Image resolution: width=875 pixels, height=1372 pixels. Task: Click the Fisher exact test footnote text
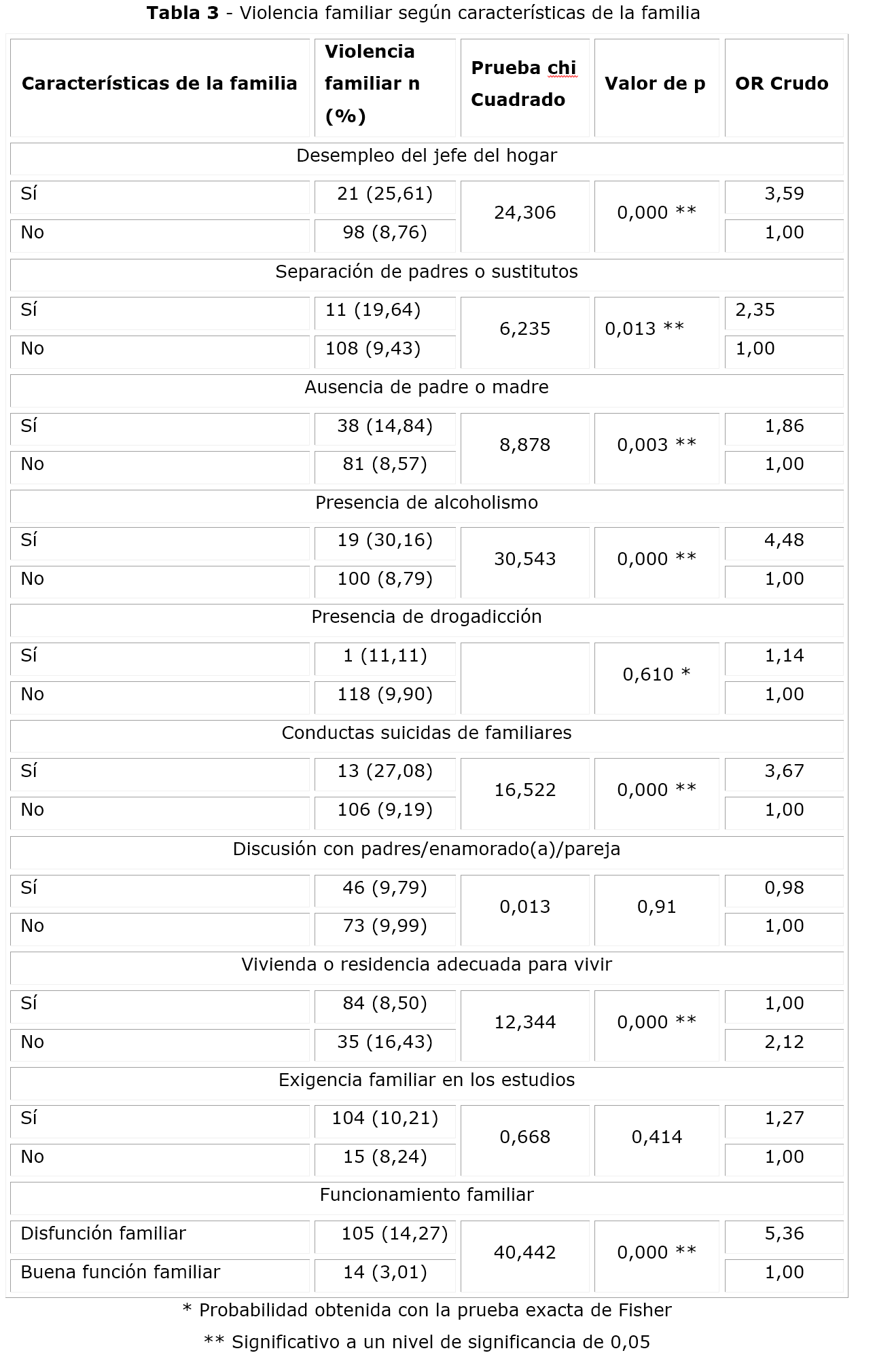tap(427, 1311)
